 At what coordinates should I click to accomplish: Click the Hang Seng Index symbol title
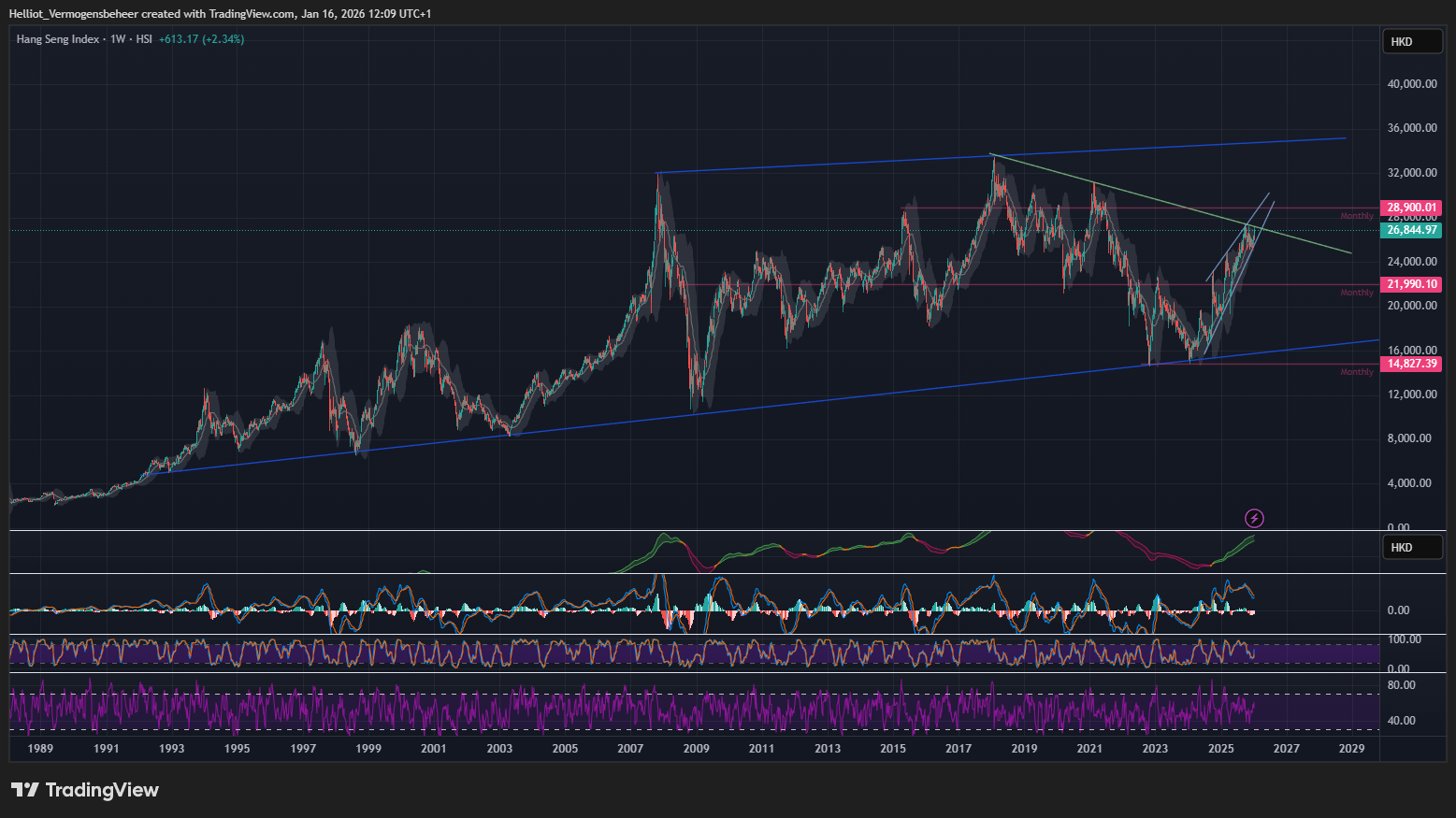57,39
